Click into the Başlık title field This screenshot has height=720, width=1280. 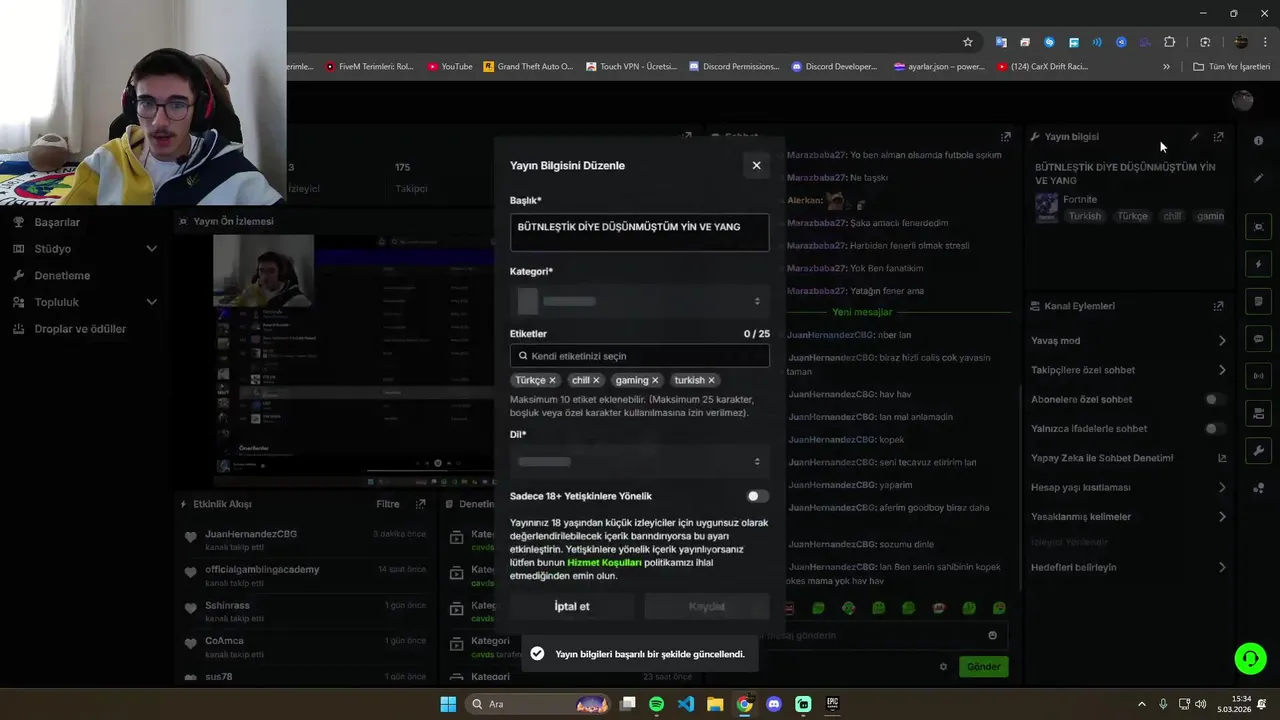click(x=639, y=232)
